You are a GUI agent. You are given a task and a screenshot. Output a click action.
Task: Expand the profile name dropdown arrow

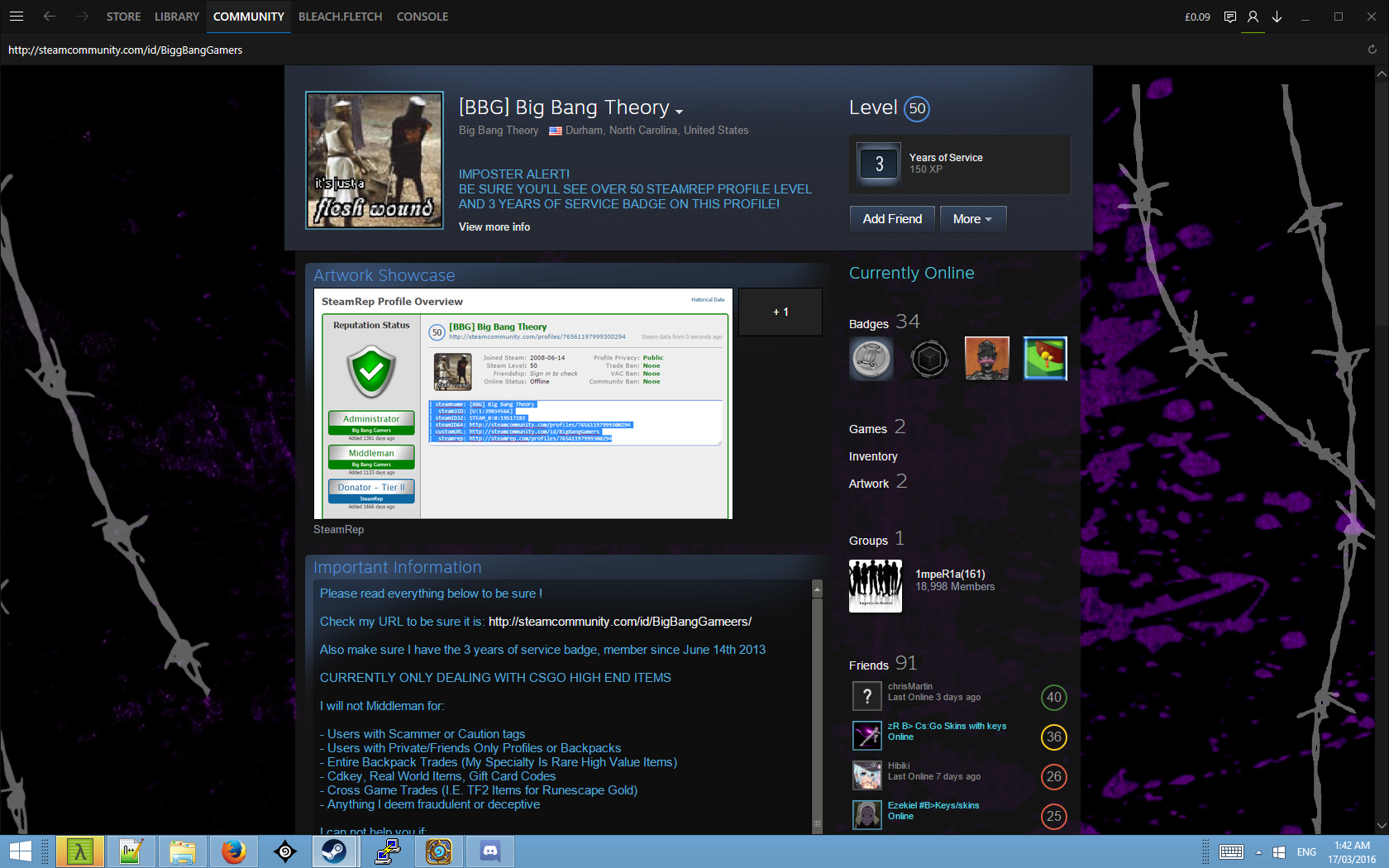tap(679, 112)
